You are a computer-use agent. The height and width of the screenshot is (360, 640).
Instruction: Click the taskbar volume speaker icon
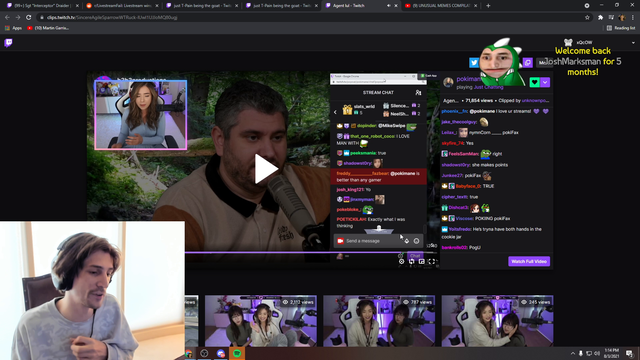click(x=597, y=353)
